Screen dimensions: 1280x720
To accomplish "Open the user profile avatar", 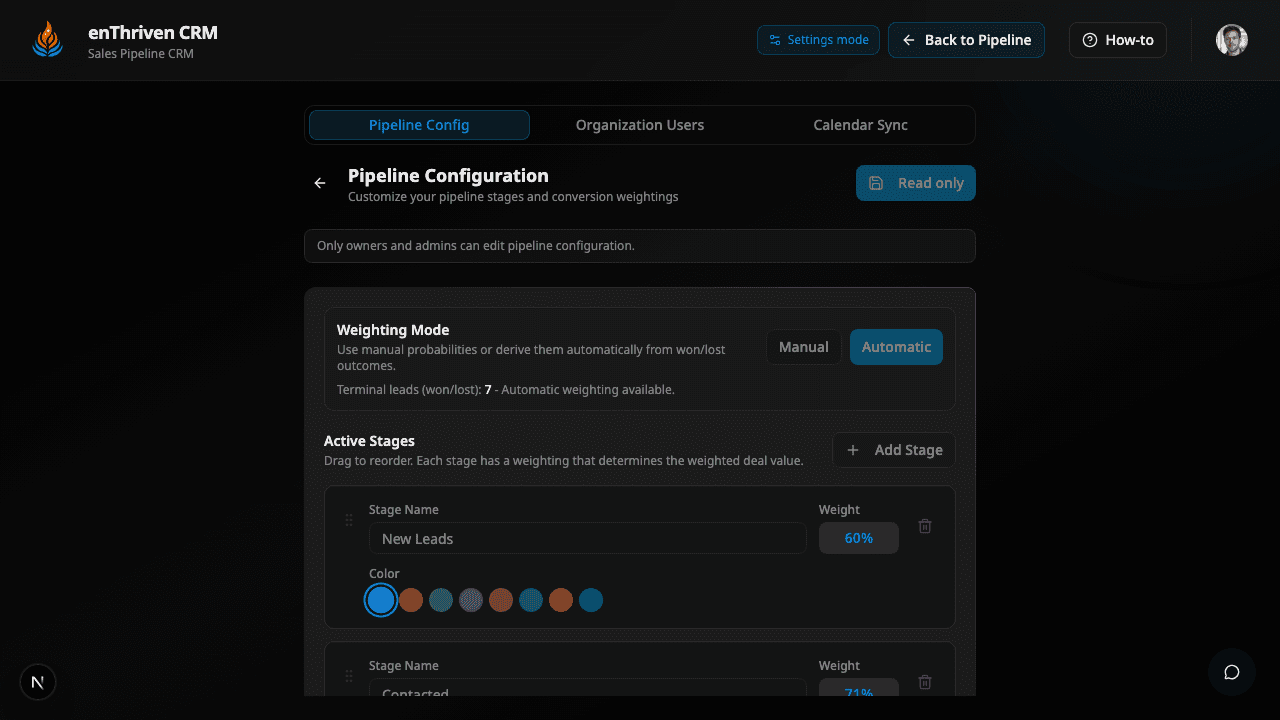I will pyautogui.click(x=1231, y=40).
